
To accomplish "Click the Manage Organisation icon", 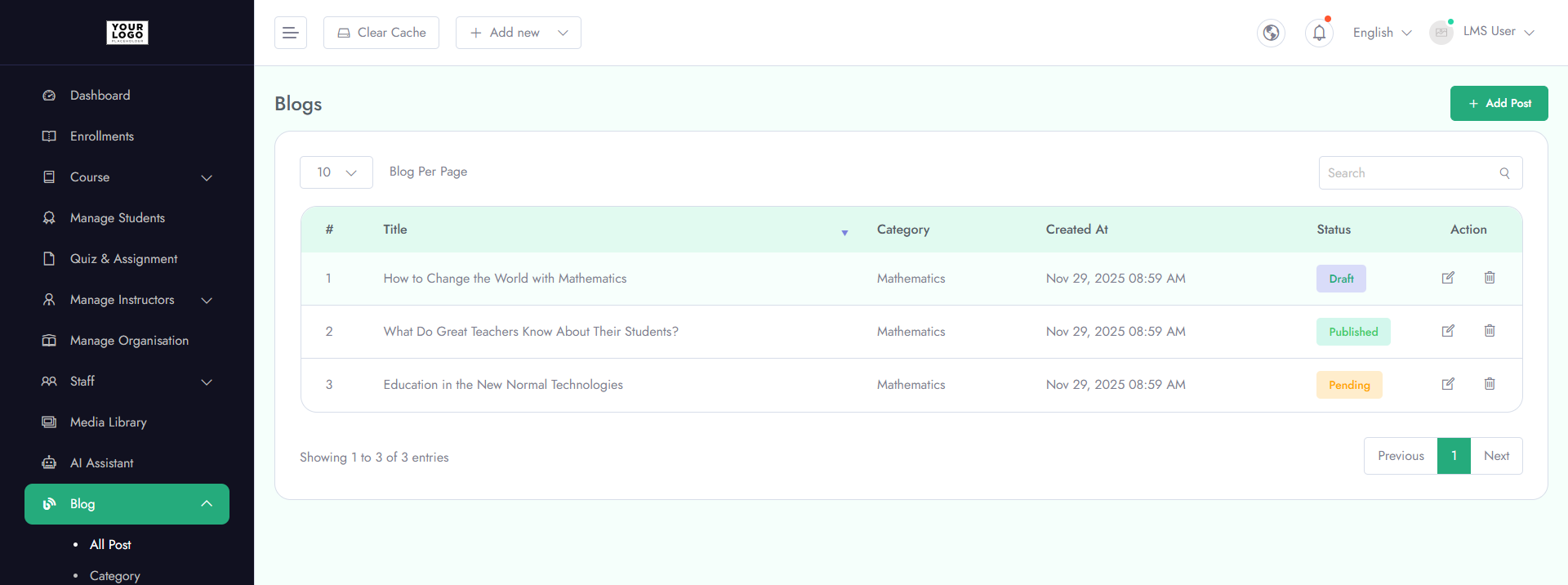I will click(x=49, y=341).
